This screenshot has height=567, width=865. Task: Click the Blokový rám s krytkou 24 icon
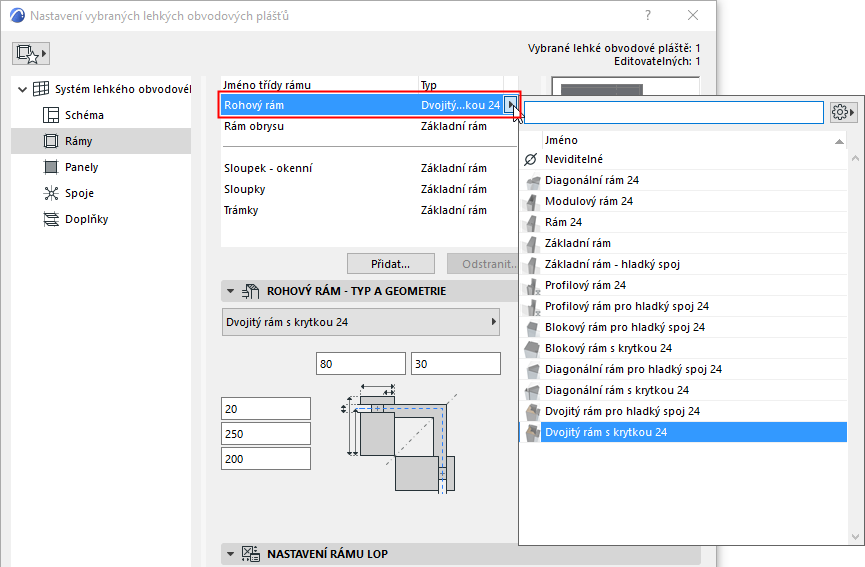(532, 348)
